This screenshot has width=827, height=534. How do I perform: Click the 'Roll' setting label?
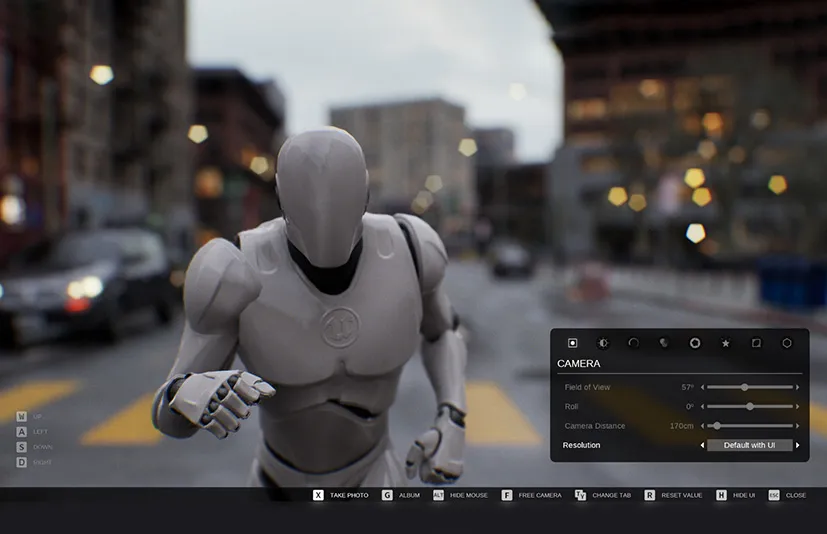tap(571, 406)
